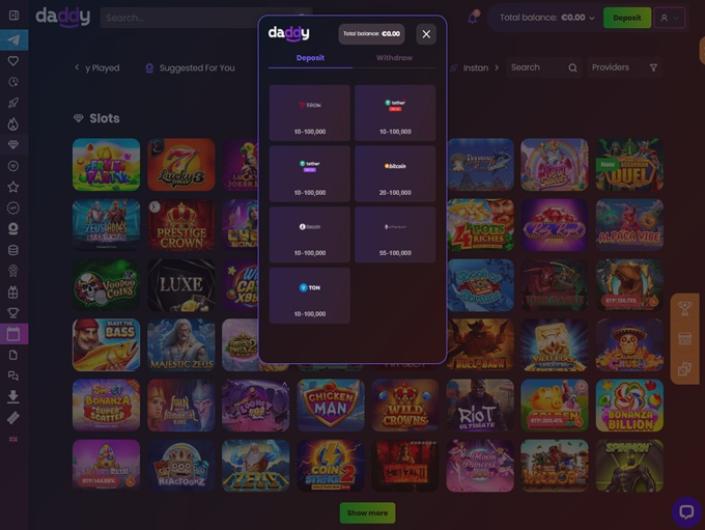Open the user profile dropdown
This screenshot has height=530, width=705.
tap(669, 18)
